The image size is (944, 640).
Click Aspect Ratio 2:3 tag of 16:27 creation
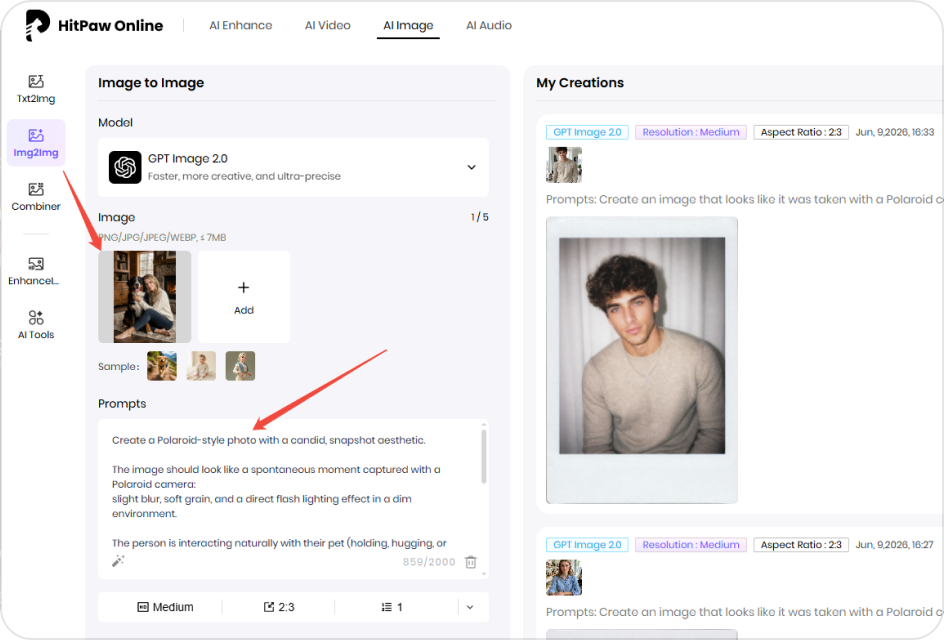tap(801, 545)
